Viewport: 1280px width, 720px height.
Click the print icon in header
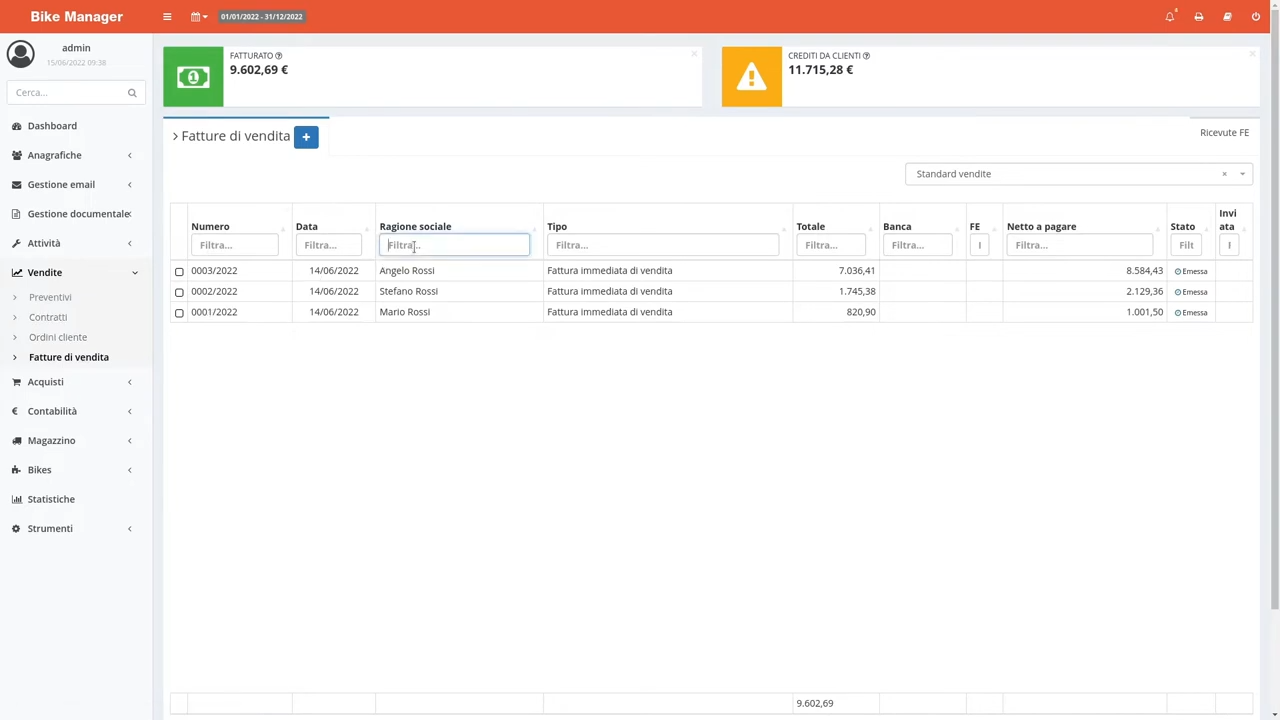coord(1198,17)
